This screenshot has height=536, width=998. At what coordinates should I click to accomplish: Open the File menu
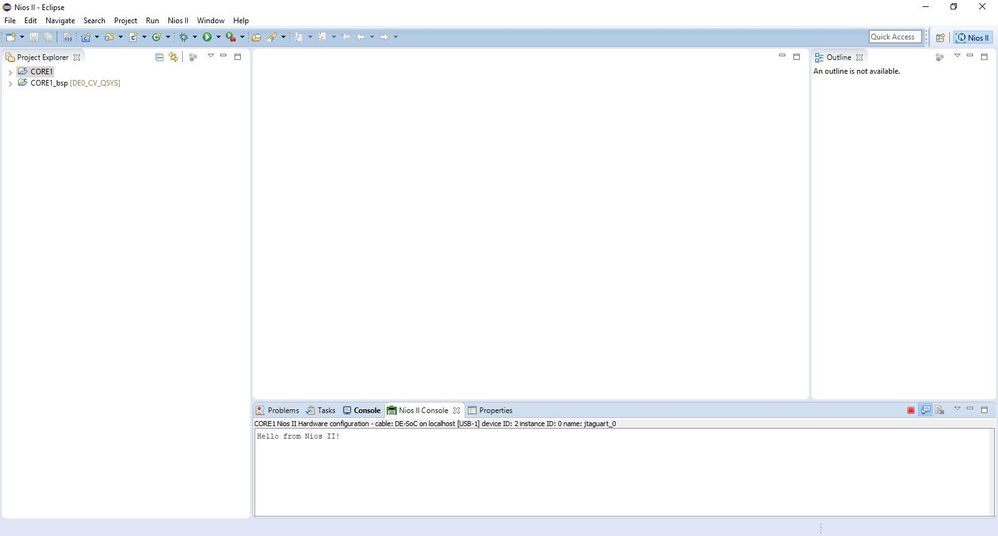tap(10, 20)
